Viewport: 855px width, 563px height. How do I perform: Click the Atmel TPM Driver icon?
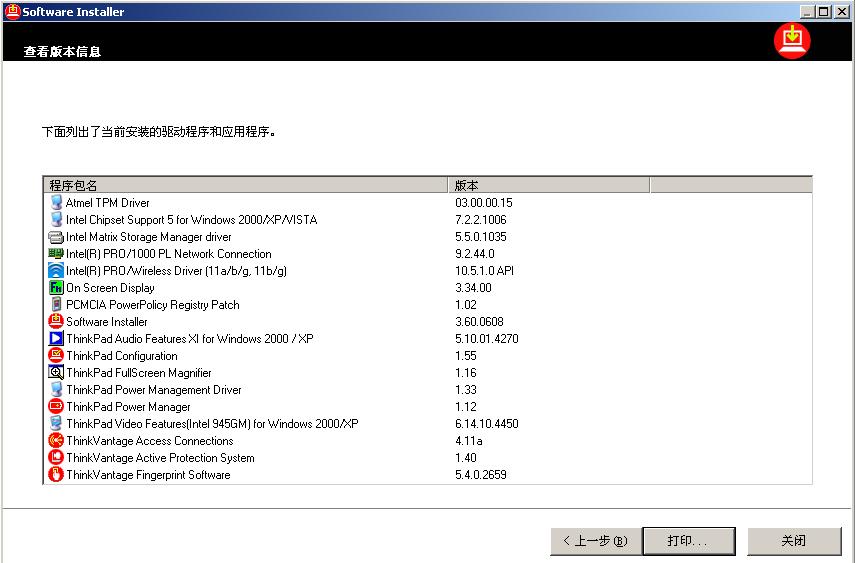click(56, 202)
